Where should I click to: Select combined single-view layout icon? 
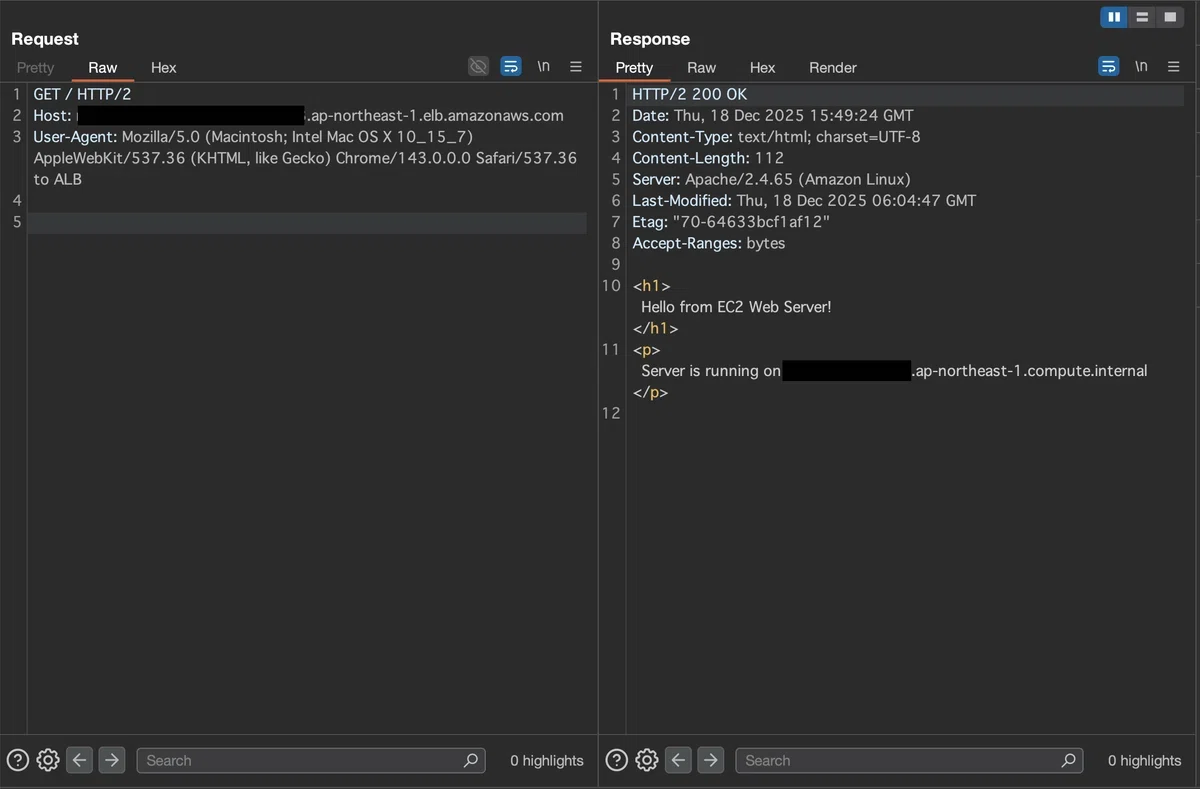coord(1170,17)
